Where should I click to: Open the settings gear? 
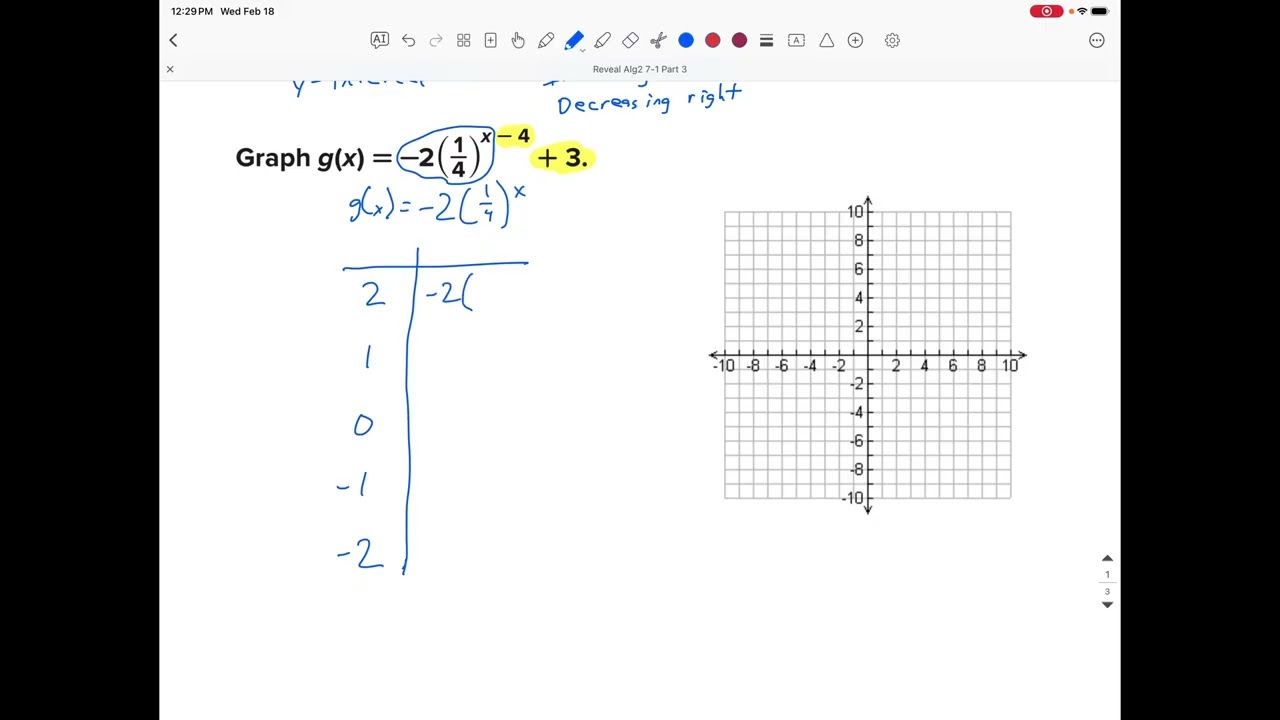coord(892,40)
